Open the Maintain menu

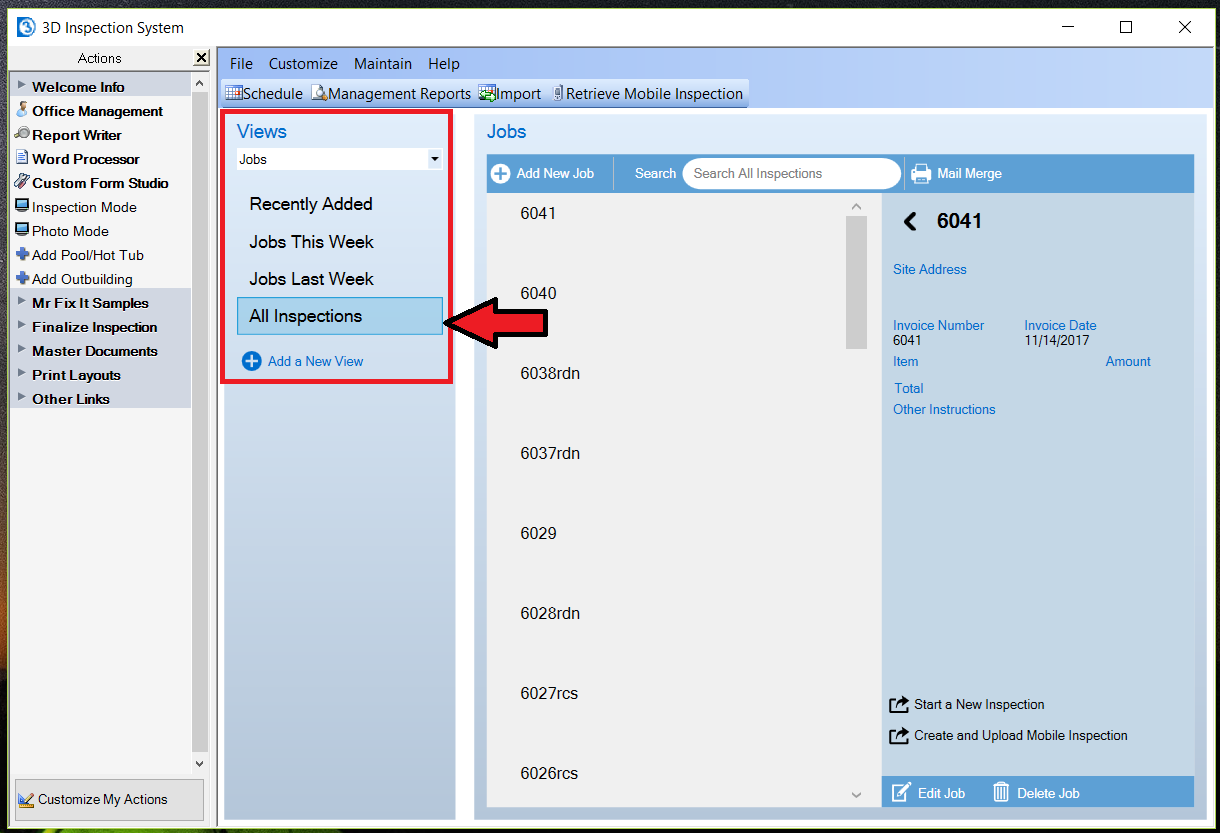[383, 64]
